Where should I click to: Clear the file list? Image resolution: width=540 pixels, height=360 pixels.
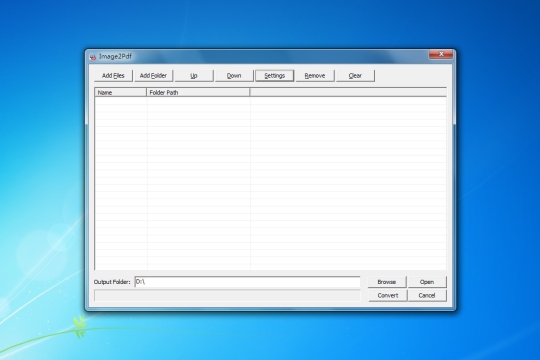click(355, 75)
